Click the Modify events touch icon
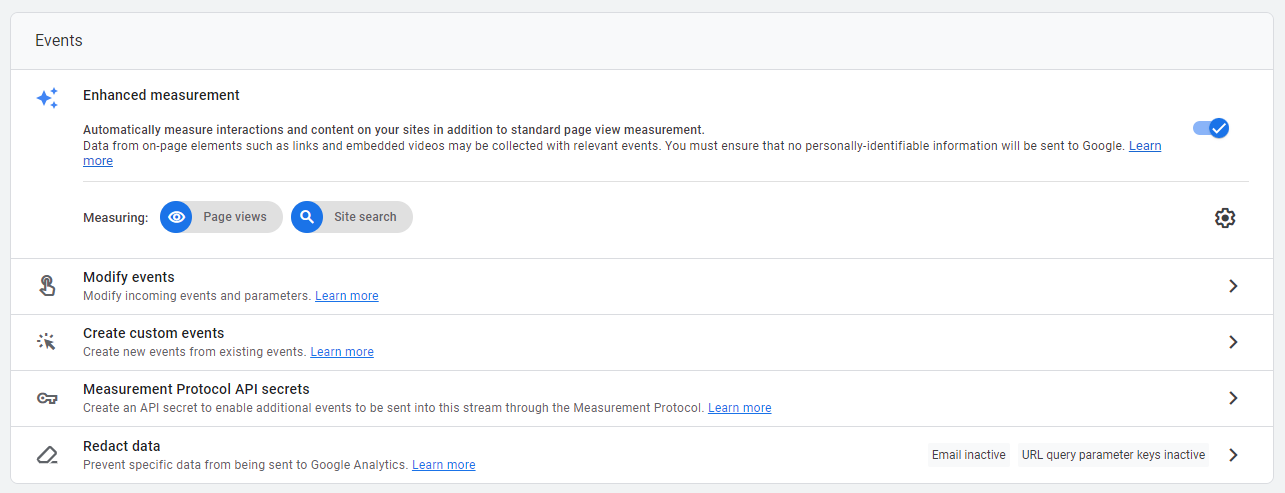1285x493 pixels. click(47, 286)
